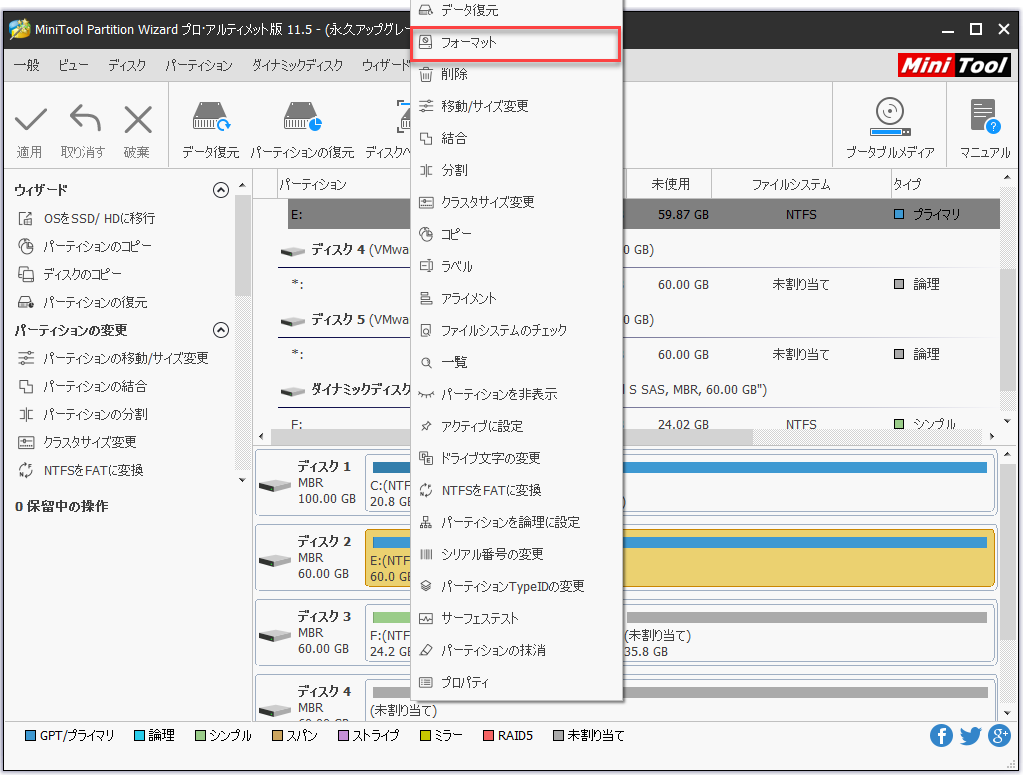
Task: Choose Wipe Partition (パーティションの抹消) entry
Action: pyautogui.click(x=516, y=650)
